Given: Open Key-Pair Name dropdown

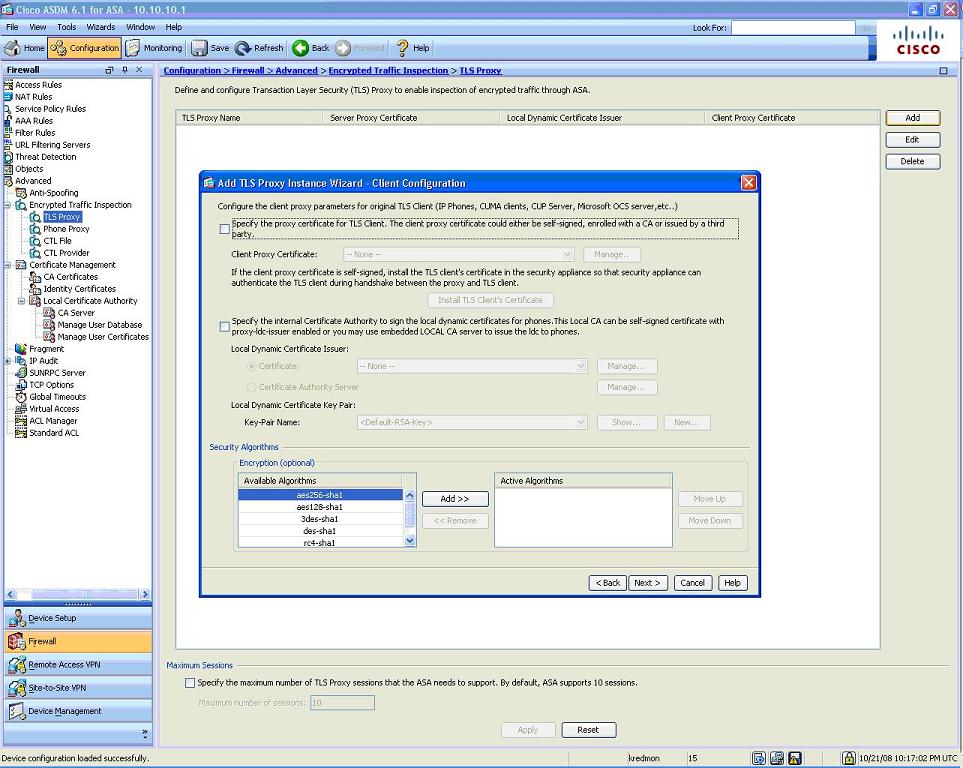Looking at the screenshot, I should click(472, 423).
